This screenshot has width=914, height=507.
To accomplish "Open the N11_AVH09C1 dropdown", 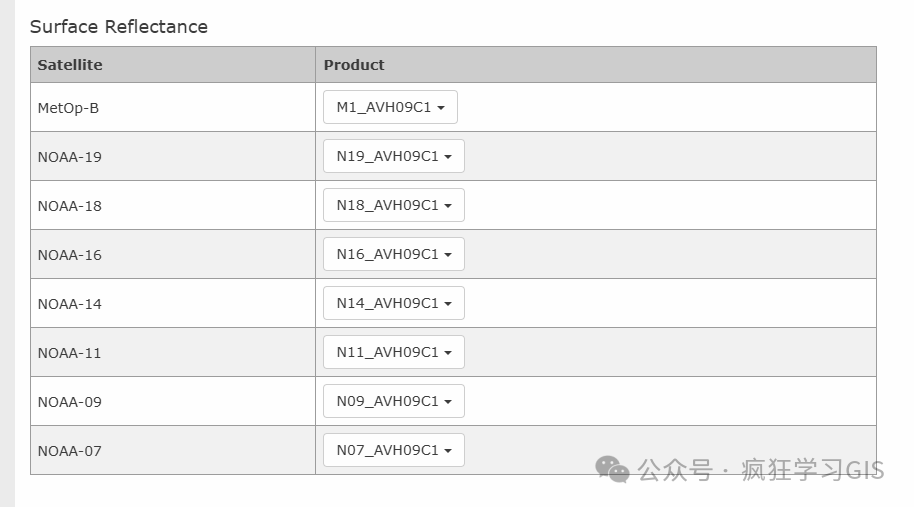I will pos(393,352).
